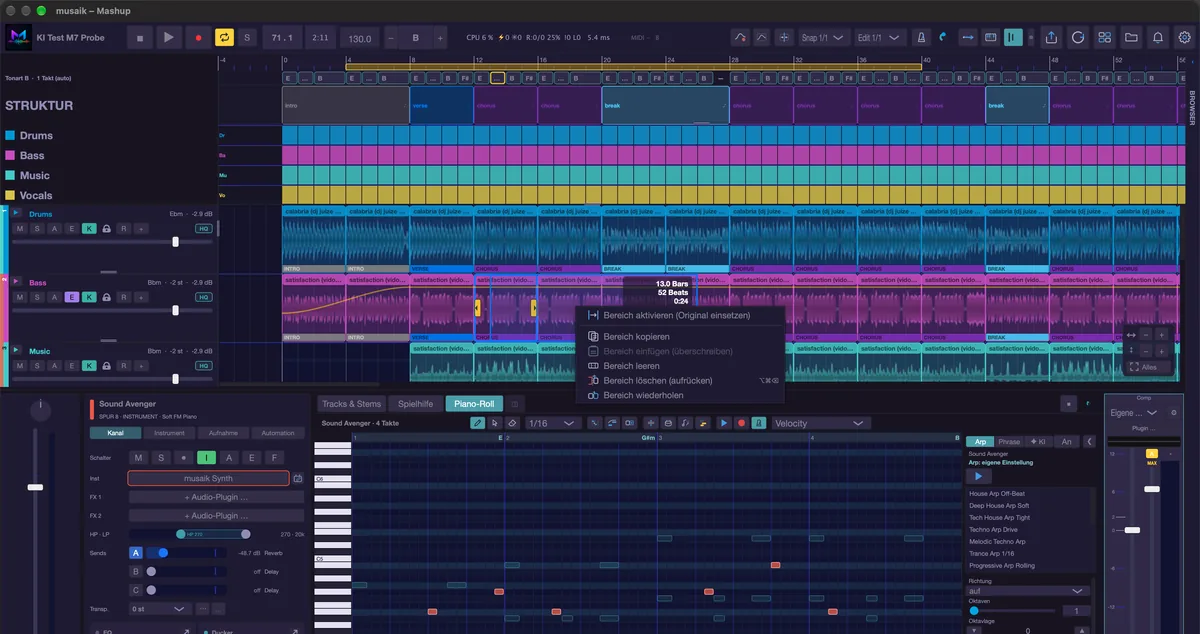Start playback with the transport play button
This screenshot has width=1200, height=634.
[x=168, y=38]
